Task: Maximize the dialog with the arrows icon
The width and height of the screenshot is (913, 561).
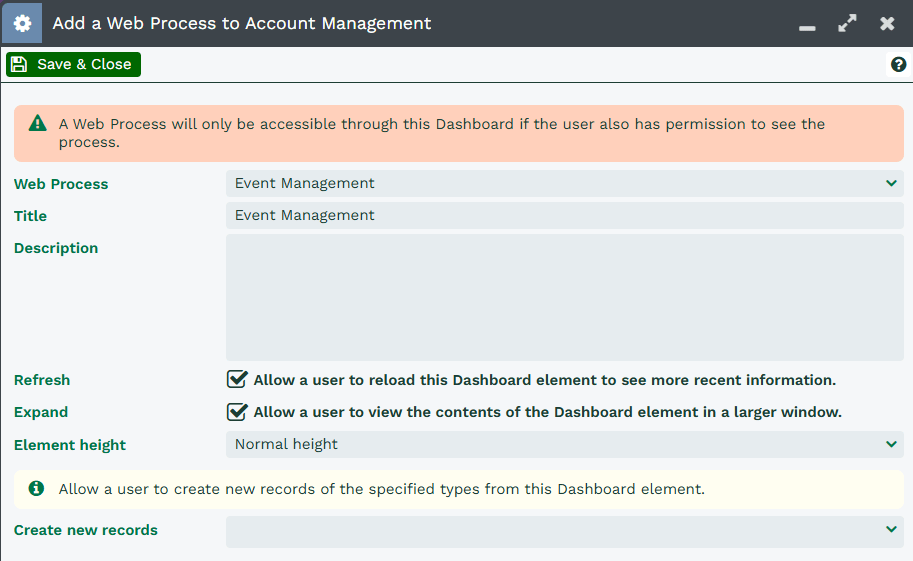Action: pyautogui.click(x=847, y=23)
